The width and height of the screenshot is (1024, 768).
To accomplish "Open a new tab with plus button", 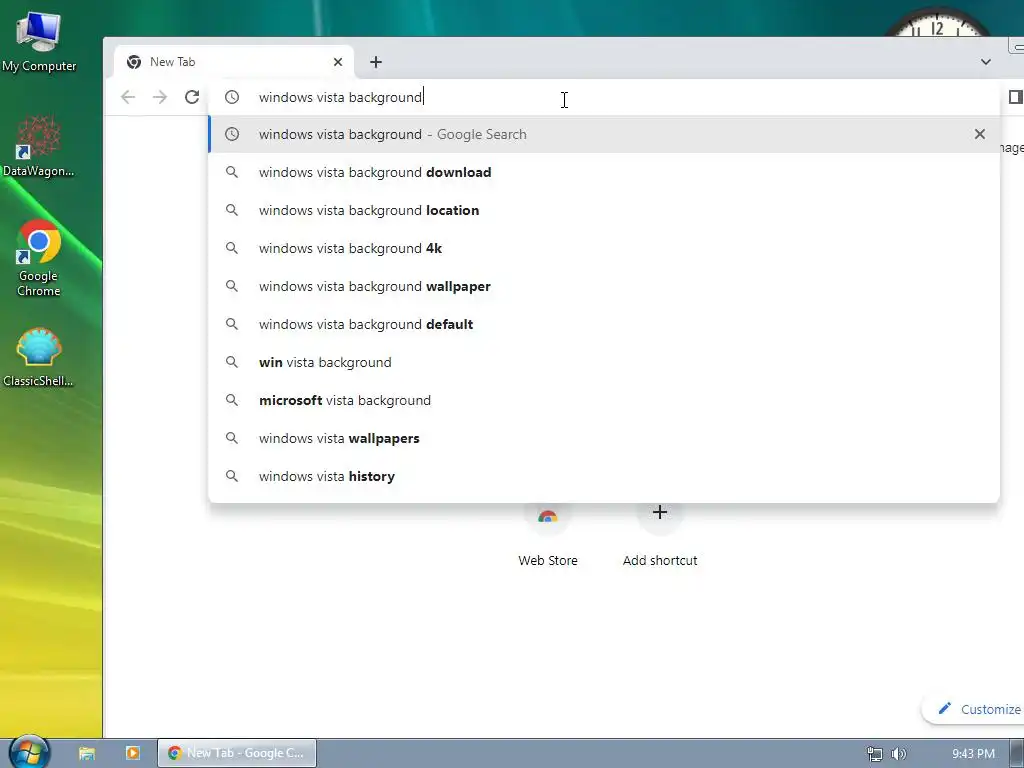I will pos(376,62).
